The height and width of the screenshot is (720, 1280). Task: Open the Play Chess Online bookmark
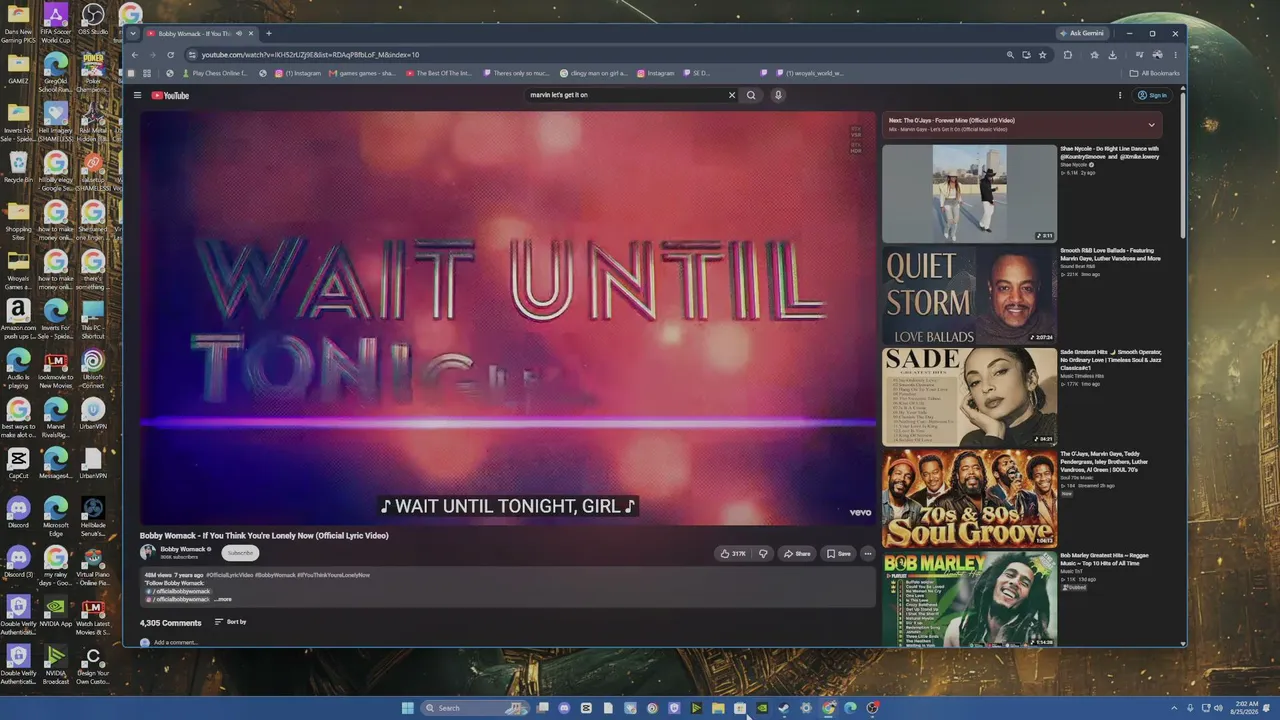tap(214, 73)
